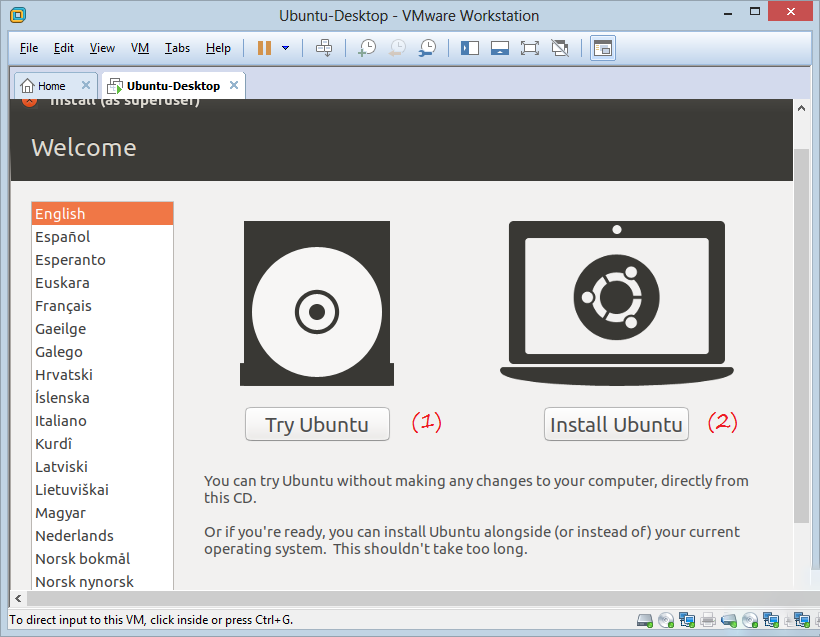Click the printer device status icon
The image size is (820, 637).
click(x=708, y=620)
